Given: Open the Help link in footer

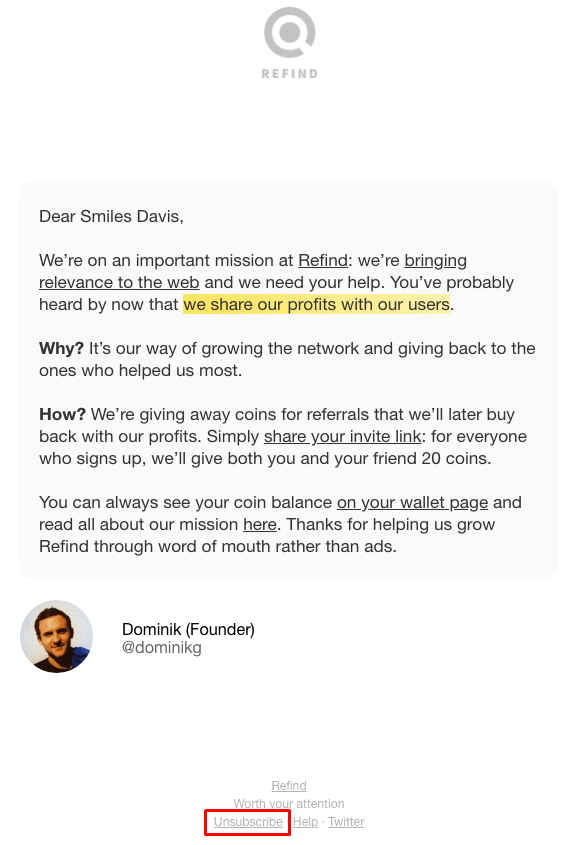Looking at the screenshot, I should 305,822.
